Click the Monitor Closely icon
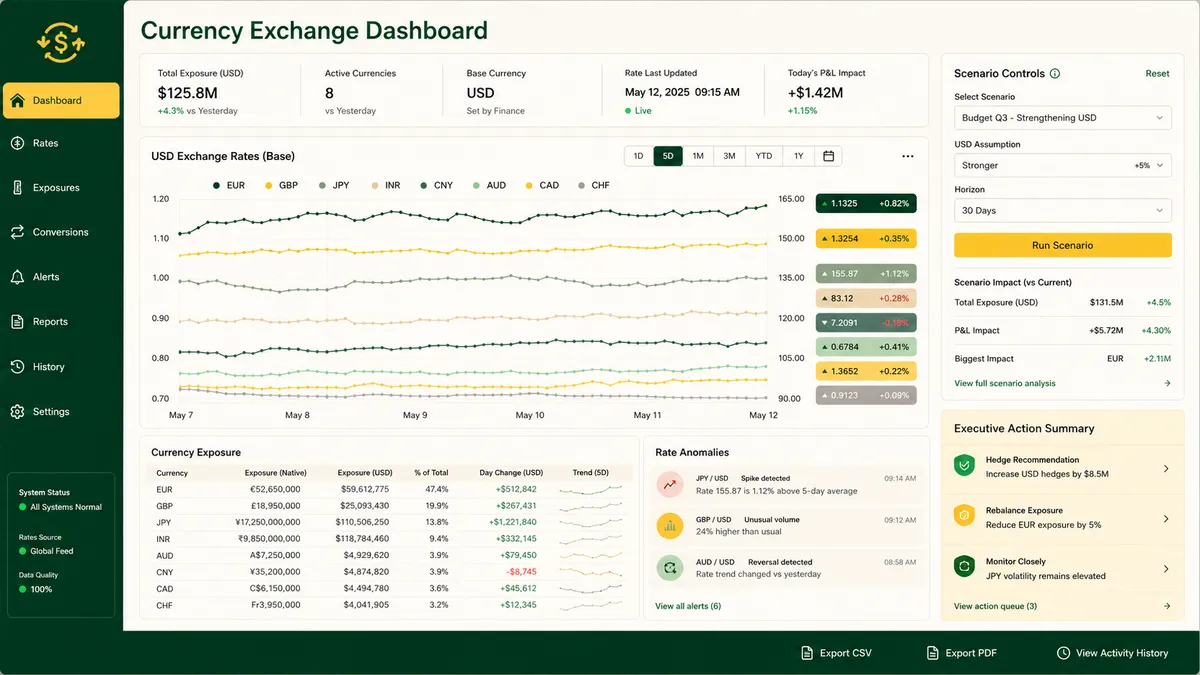Screen dimensions: 1200x675 tap(964, 567)
